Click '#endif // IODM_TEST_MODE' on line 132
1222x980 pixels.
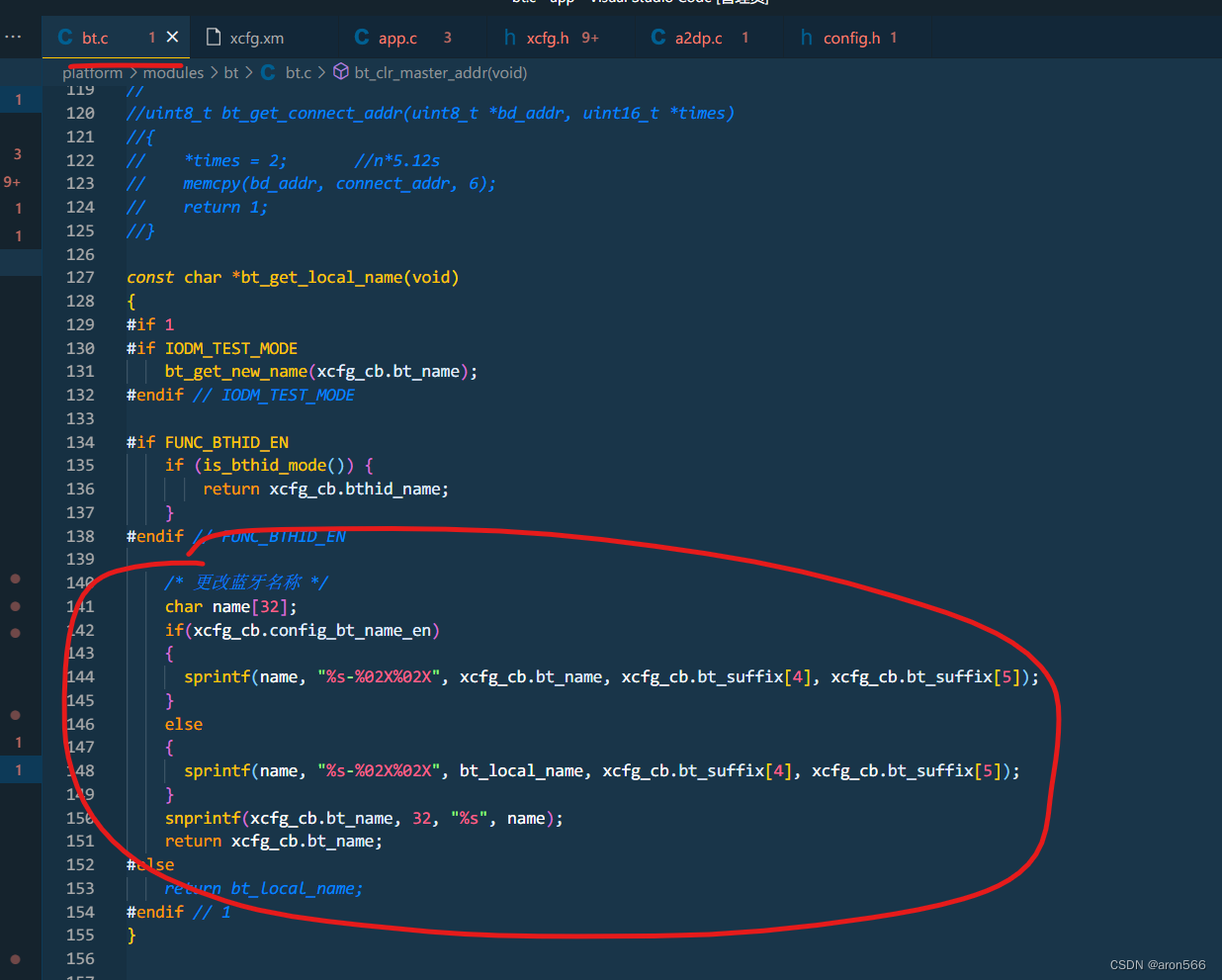[240, 396]
